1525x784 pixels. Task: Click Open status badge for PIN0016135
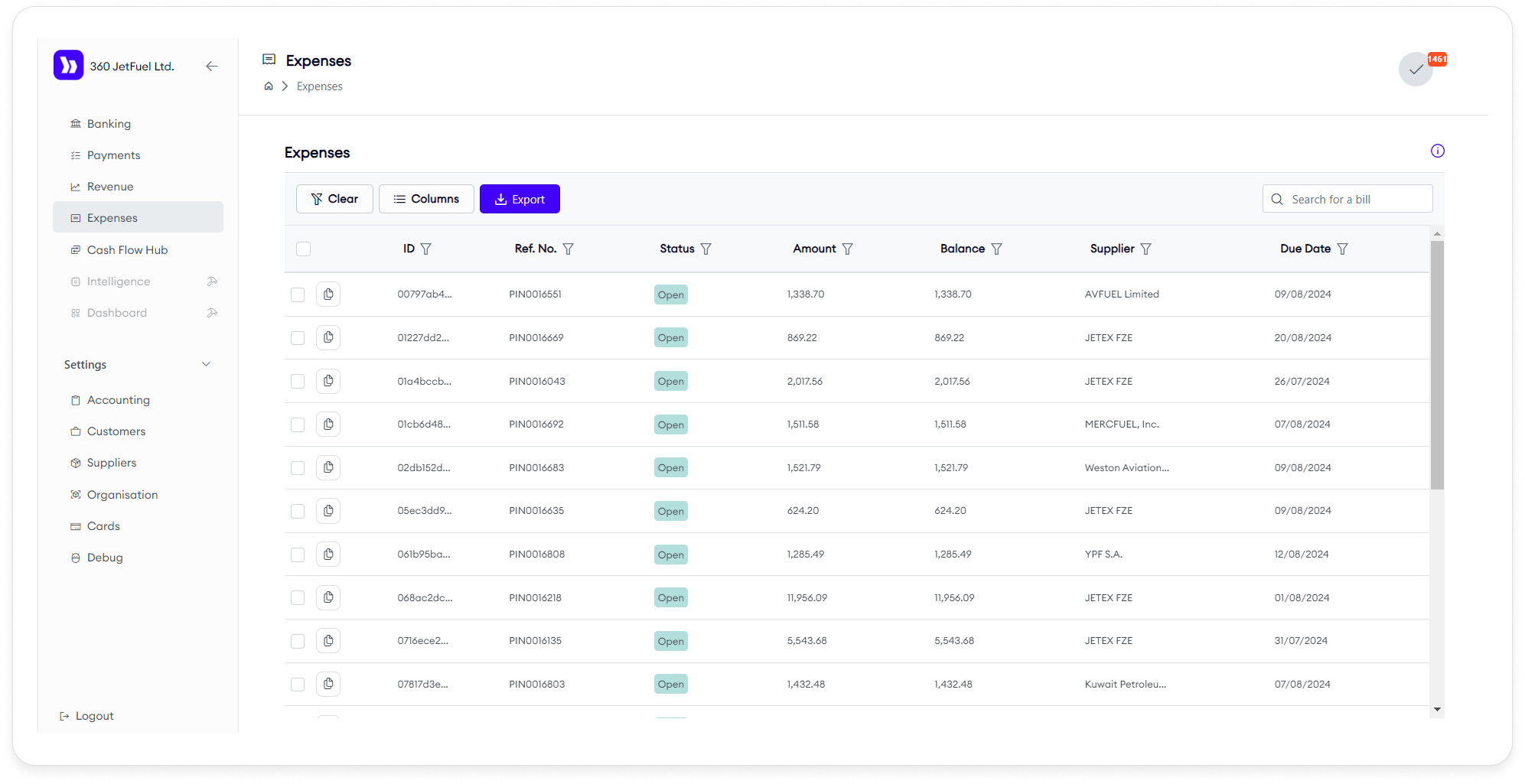click(671, 641)
